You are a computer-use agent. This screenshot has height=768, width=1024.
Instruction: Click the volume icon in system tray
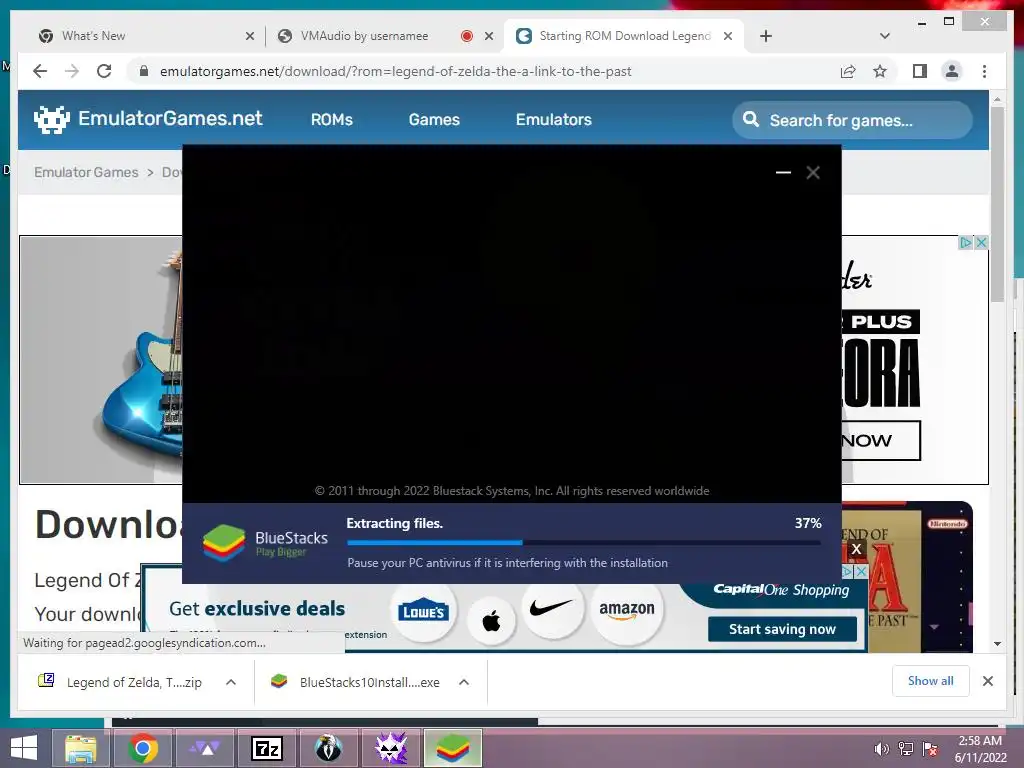(881, 749)
